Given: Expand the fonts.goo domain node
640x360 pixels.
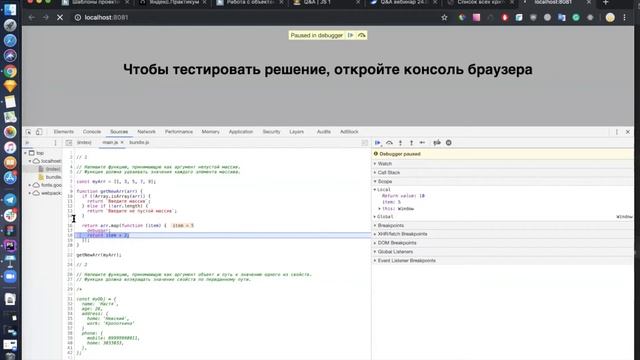Looking at the screenshot, I should (30, 185).
